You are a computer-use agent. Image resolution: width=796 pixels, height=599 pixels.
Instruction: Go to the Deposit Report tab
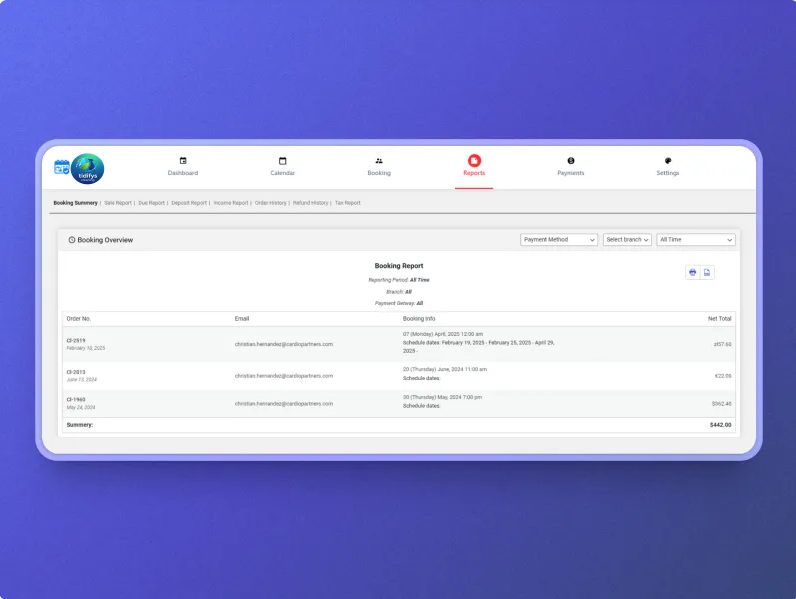(189, 203)
